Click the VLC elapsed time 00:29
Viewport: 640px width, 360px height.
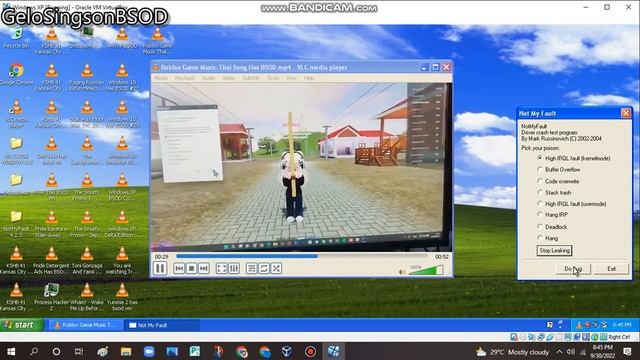coord(162,257)
